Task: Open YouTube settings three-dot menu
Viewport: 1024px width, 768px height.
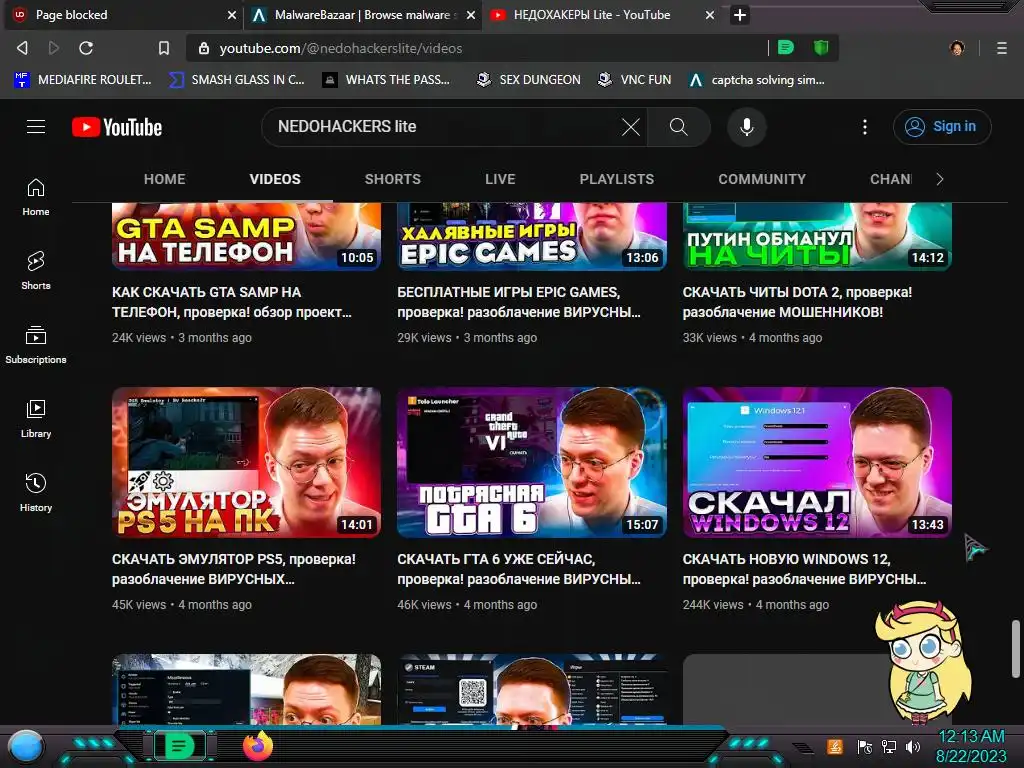Action: coord(865,127)
